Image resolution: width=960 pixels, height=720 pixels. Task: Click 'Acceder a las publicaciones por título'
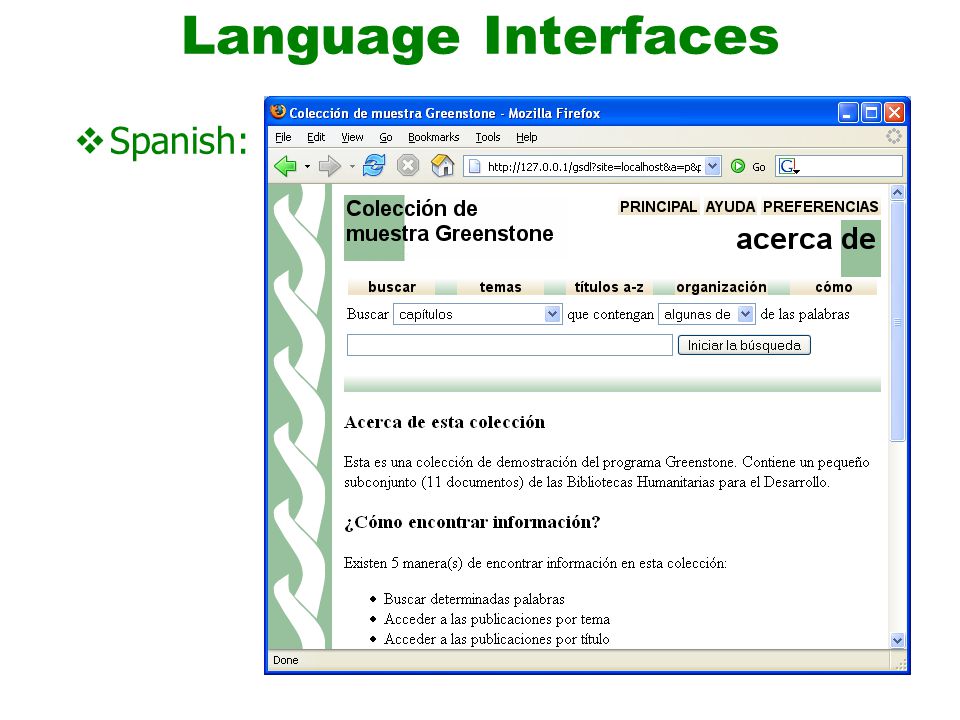coord(497,639)
